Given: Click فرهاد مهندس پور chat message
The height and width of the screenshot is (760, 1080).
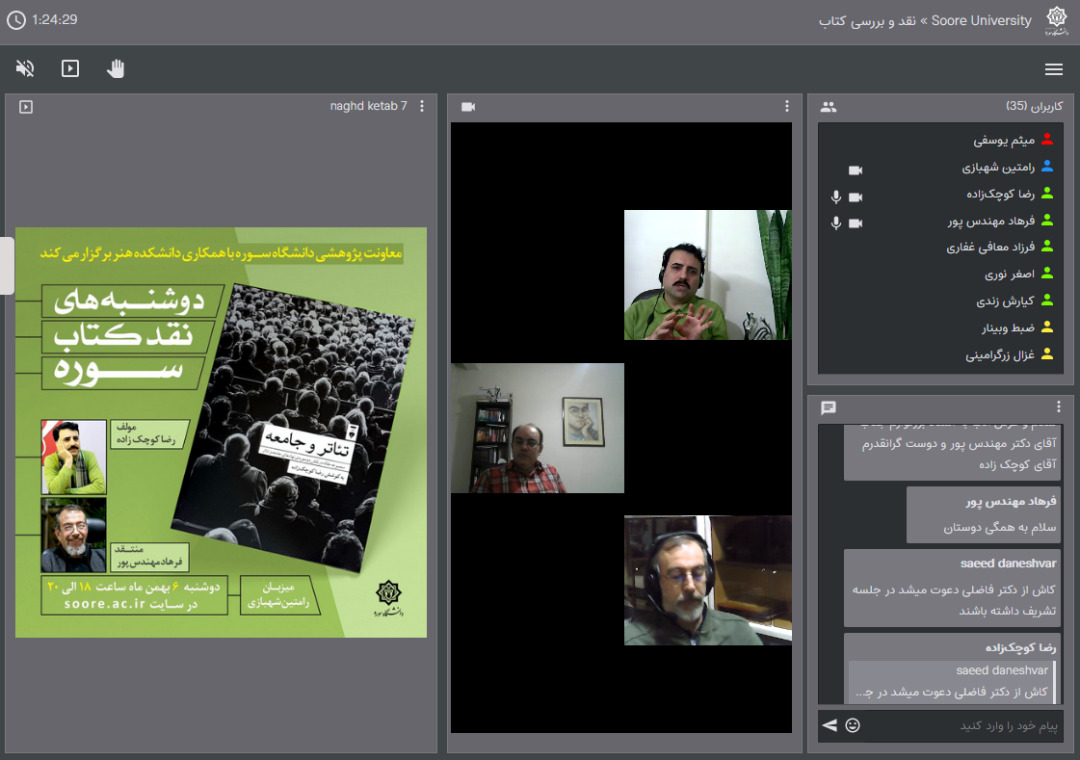Looking at the screenshot, I should [984, 515].
